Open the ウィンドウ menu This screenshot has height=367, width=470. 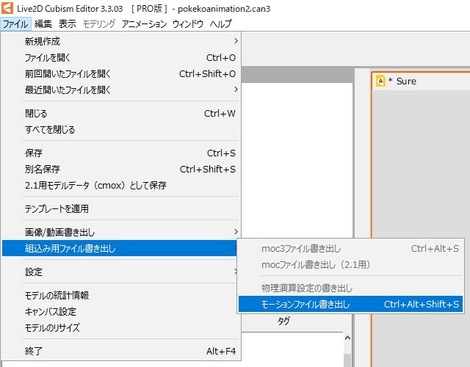[x=188, y=24]
